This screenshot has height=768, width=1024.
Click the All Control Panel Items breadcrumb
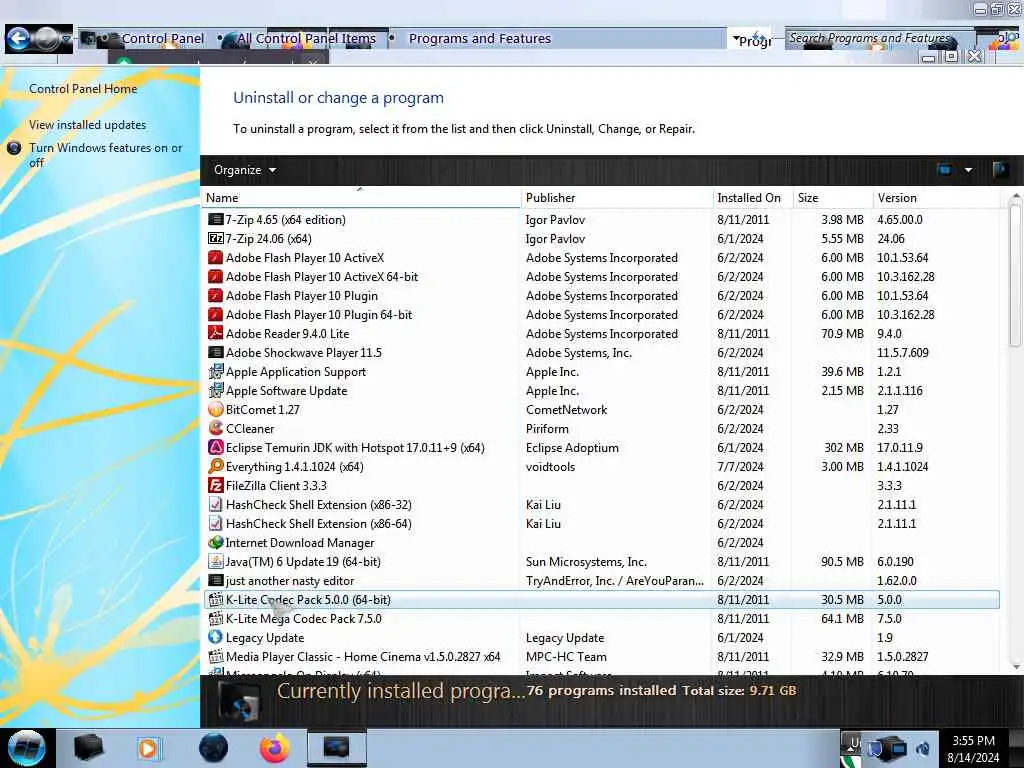306,39
